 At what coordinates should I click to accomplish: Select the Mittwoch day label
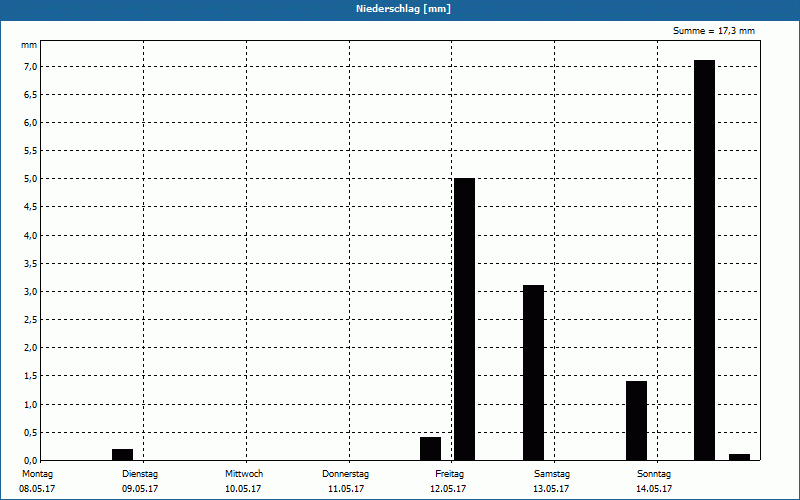[244, 474]
